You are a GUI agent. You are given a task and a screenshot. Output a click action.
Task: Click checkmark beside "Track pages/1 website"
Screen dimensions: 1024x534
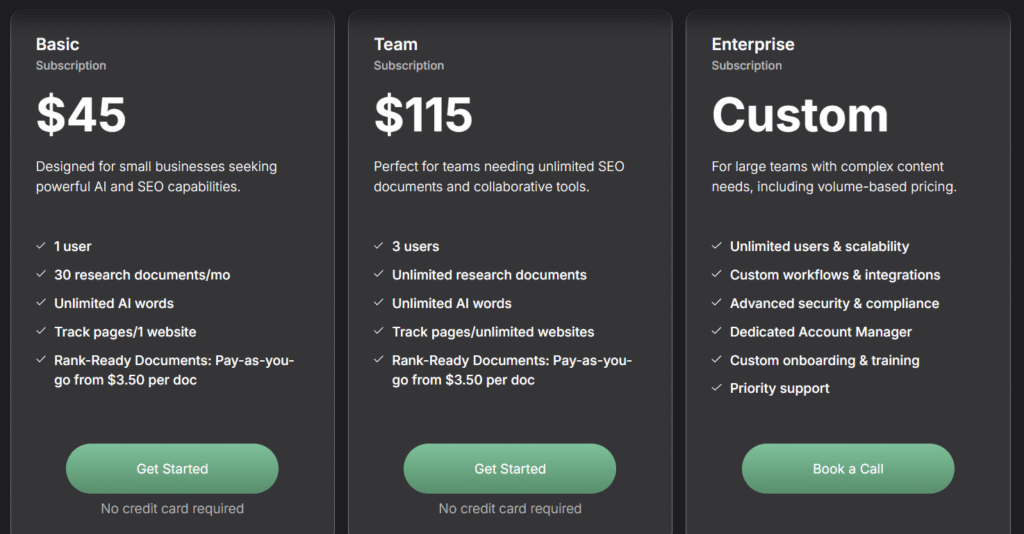coord(41,331)
